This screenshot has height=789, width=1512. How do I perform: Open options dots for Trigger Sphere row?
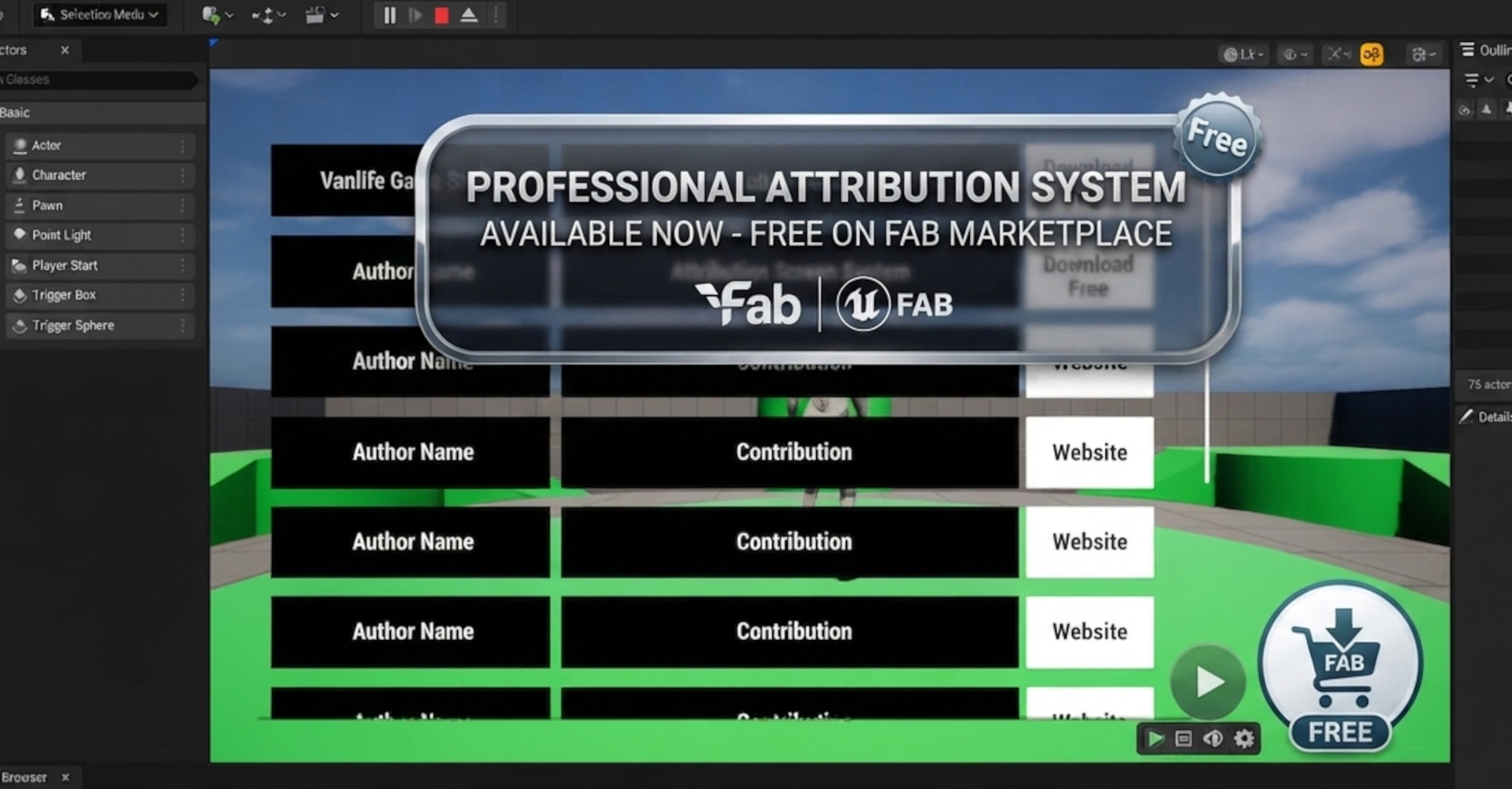(183, 325)
